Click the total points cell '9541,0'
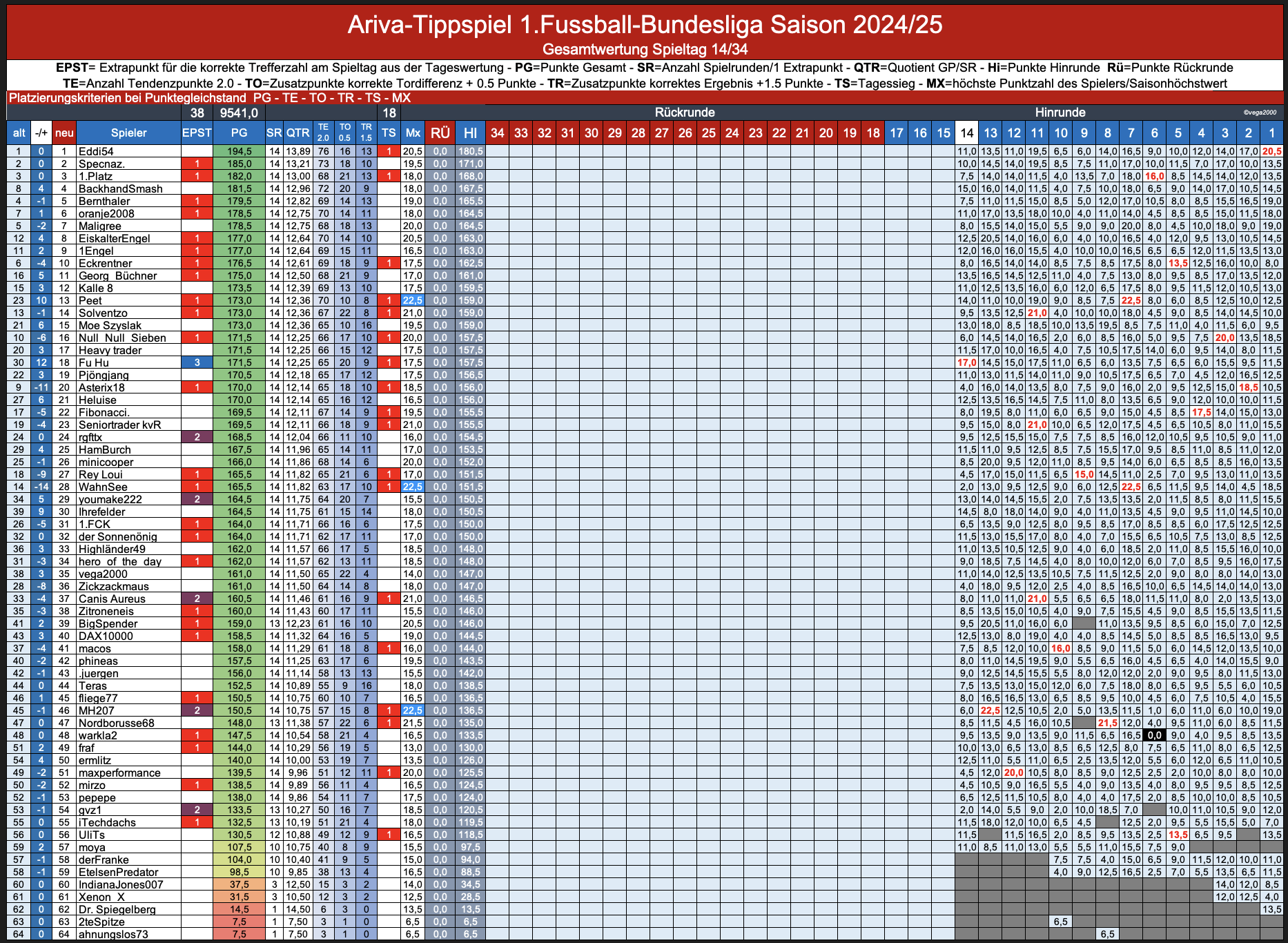Image resolution: width=1288 pixels, height=943 pixels. tap(239, 113)
